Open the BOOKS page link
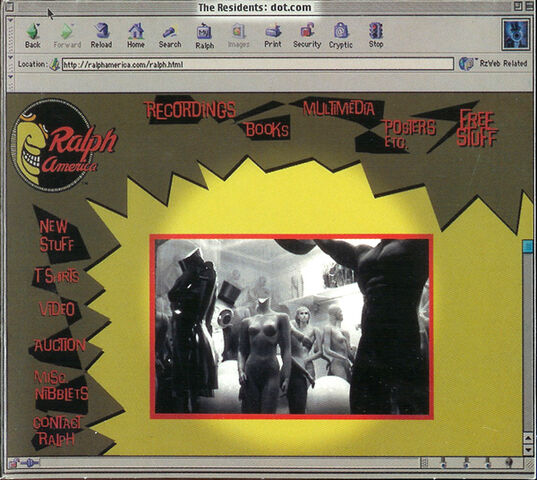This screenshot has height=480, width=537. pyautogui.click(x=267, y=129)
